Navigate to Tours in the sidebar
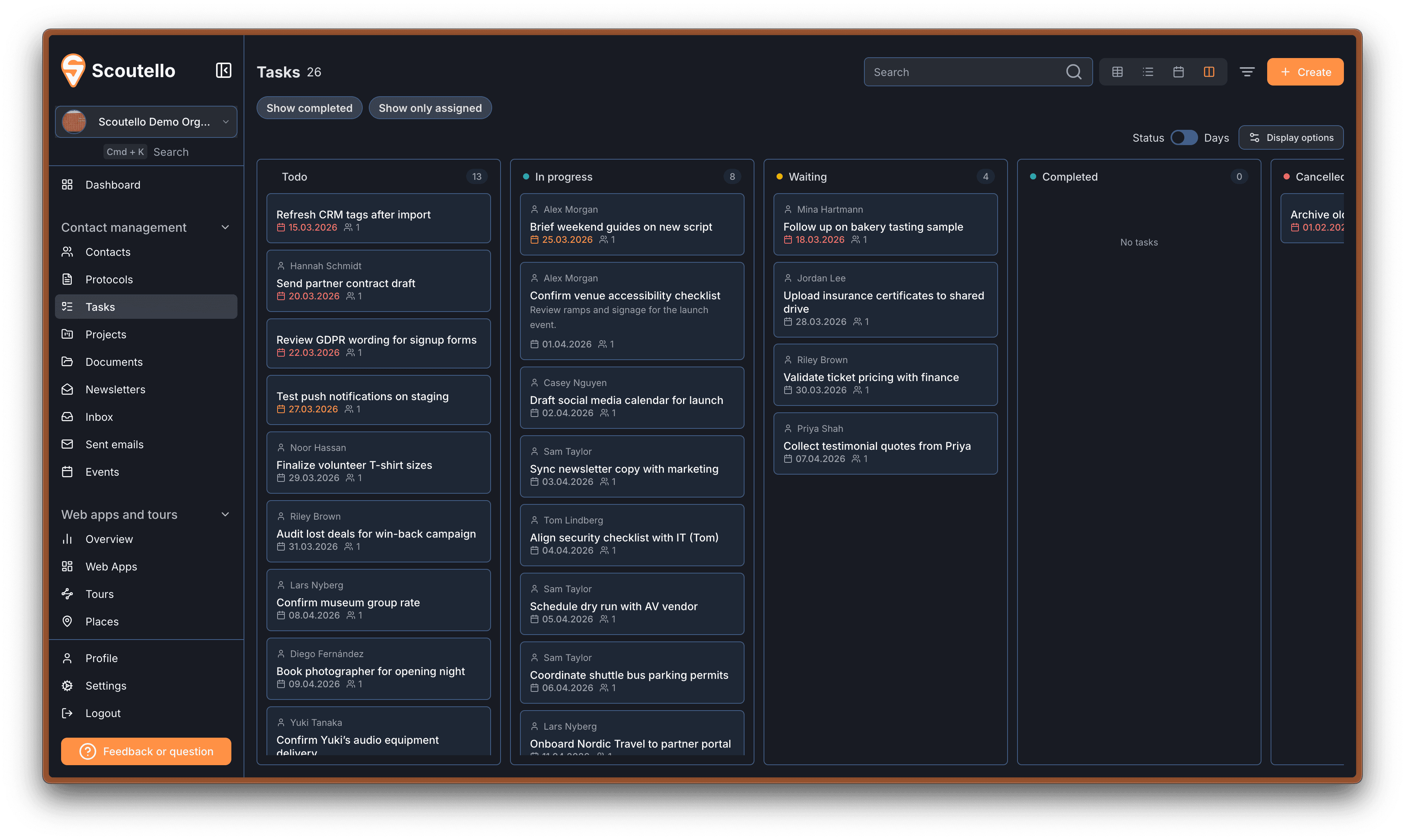Viewport: 1405px width, 840px height. [x=146, y=594]
